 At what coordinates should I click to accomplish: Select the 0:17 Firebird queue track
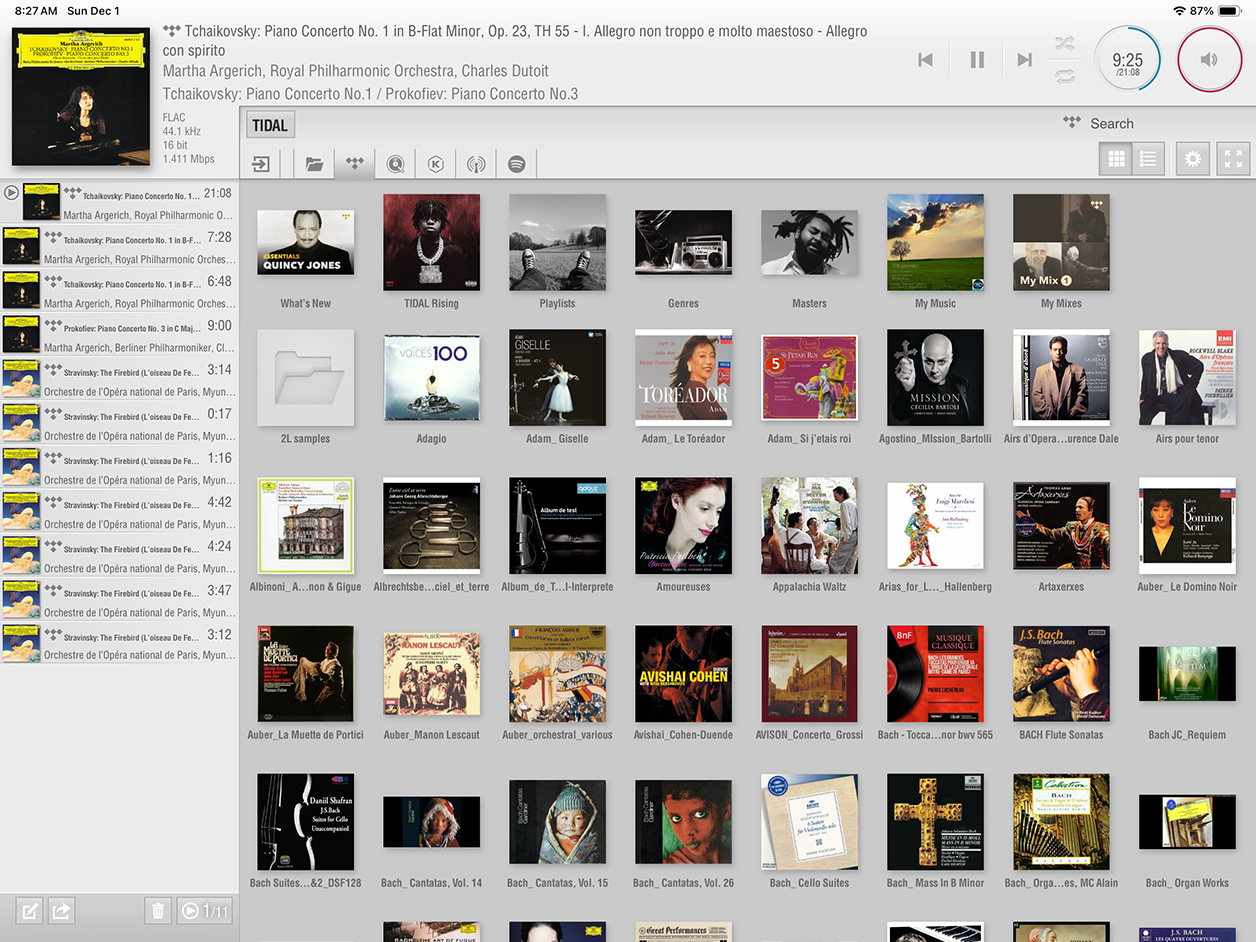119,423
